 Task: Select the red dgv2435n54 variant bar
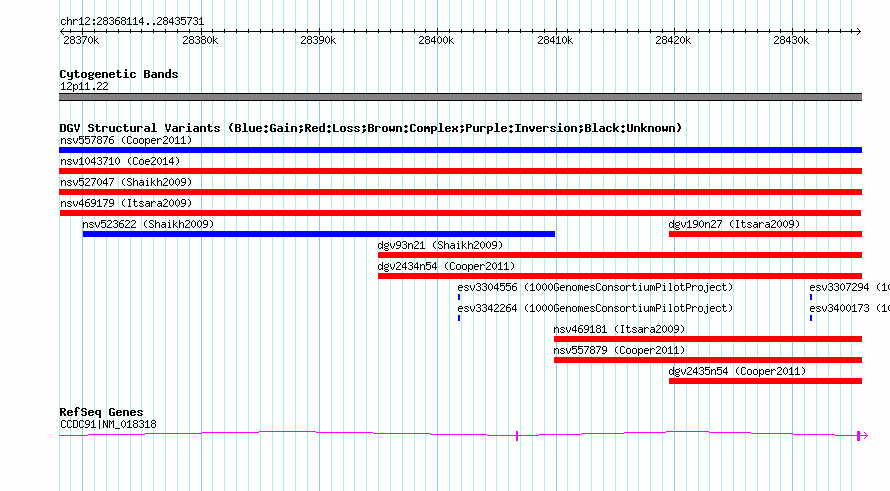[765, 381]
